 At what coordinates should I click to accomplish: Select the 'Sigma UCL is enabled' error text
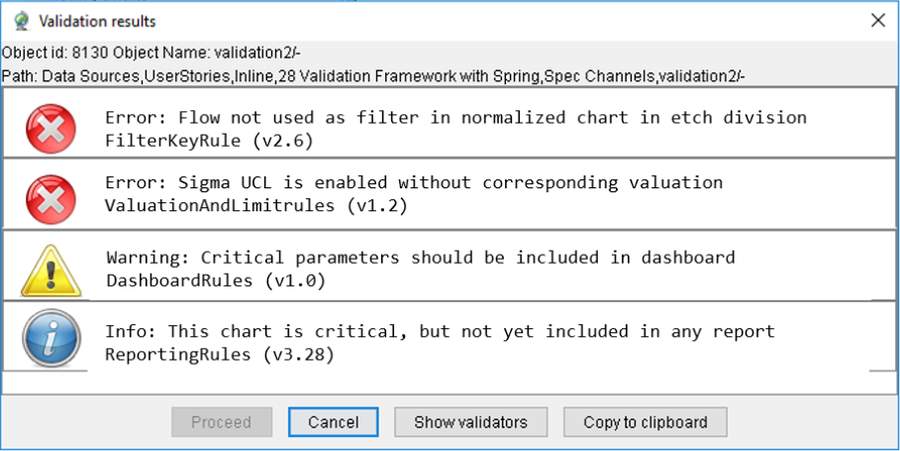(413, 183)
